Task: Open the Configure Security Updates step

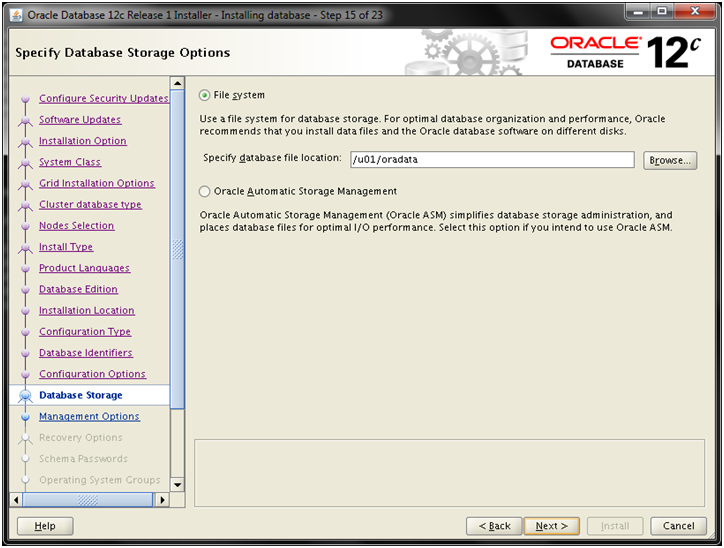Action: click(104, 98)
